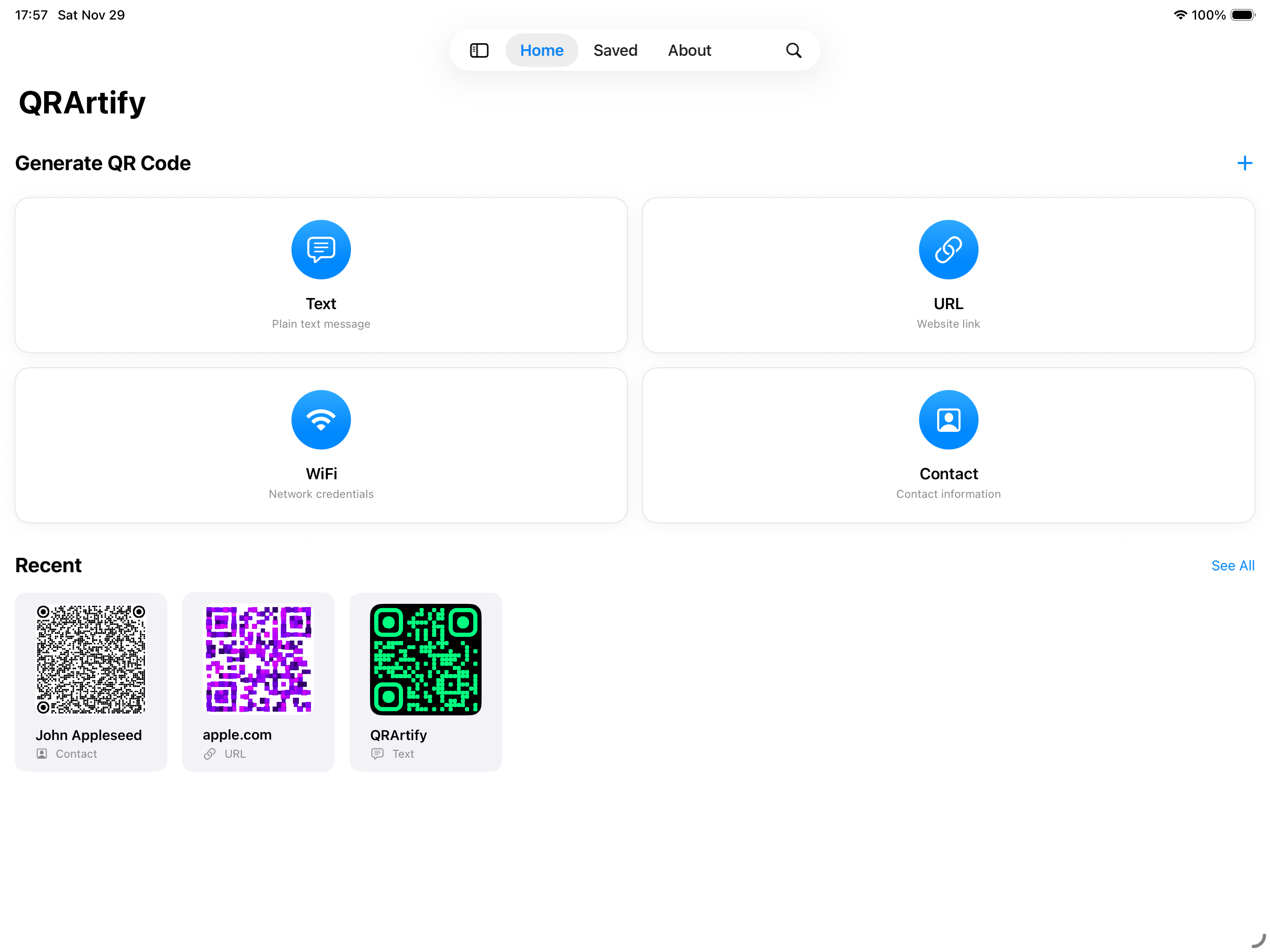The width and height of the screenshot is (1270, 952).
Task: Click the status bar date Sat Nov 29
Action: [x=91, y=15]
